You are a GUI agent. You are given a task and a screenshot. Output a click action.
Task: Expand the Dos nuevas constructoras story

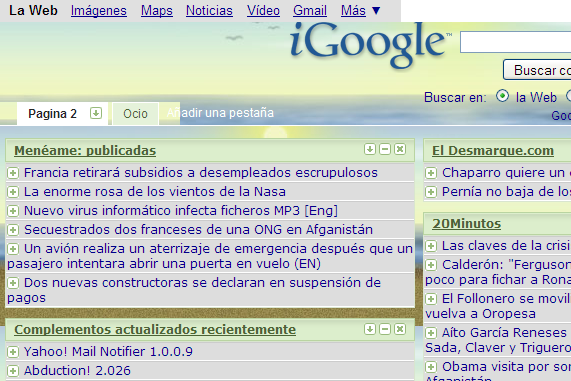[x=13, y=283]
